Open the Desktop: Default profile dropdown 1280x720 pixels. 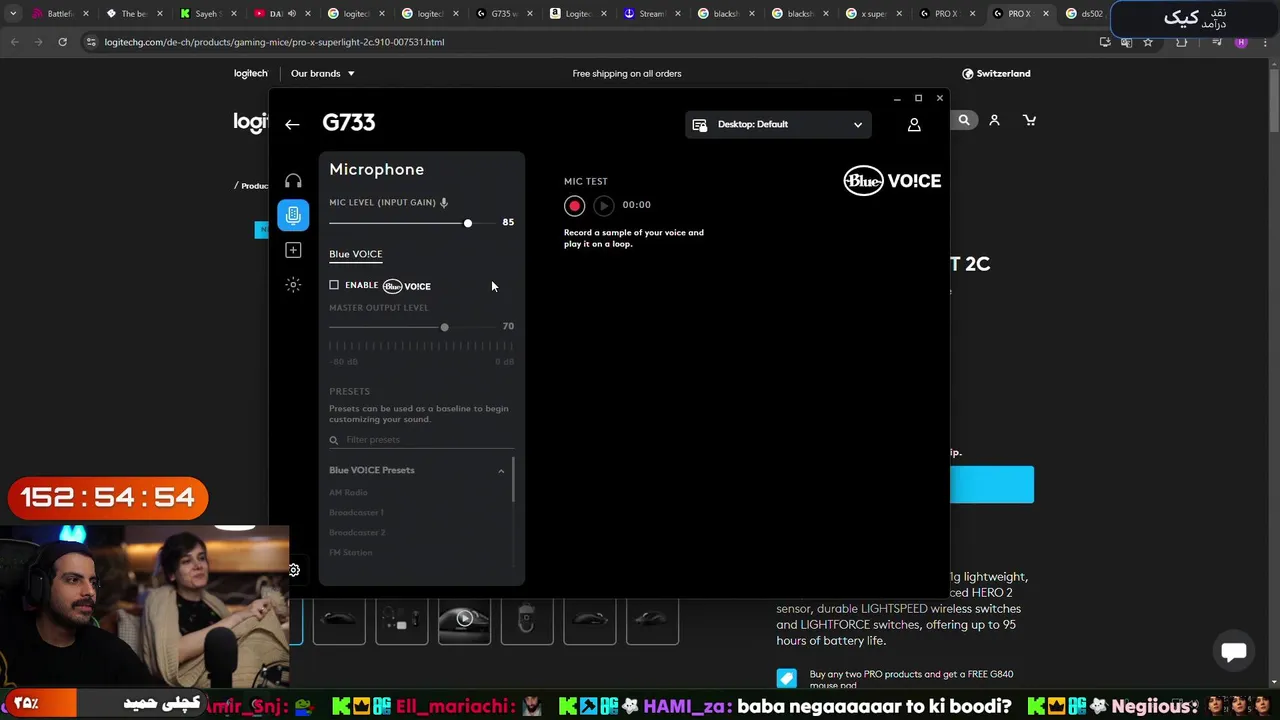click(778, 124)
